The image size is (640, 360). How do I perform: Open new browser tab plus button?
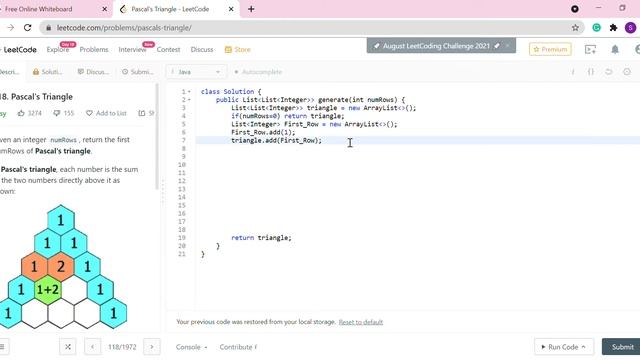[251, 9]
